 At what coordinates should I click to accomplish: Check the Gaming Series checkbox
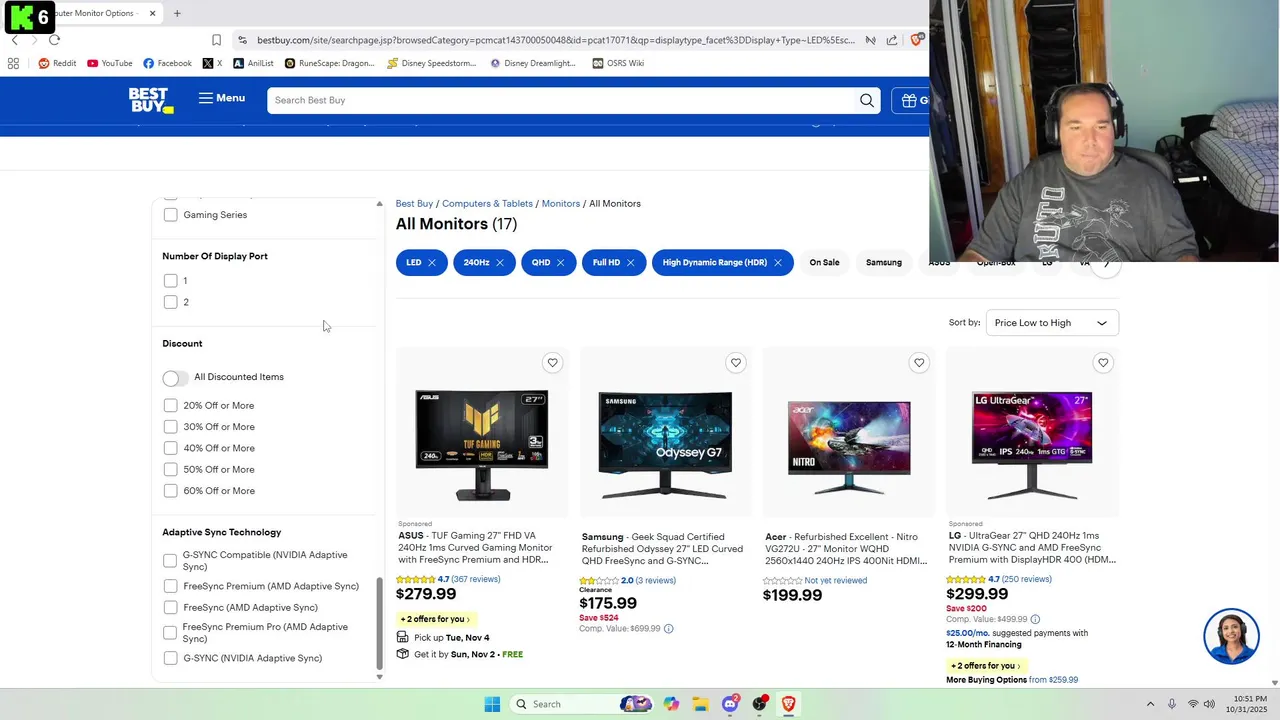click(x=170, y=215)
